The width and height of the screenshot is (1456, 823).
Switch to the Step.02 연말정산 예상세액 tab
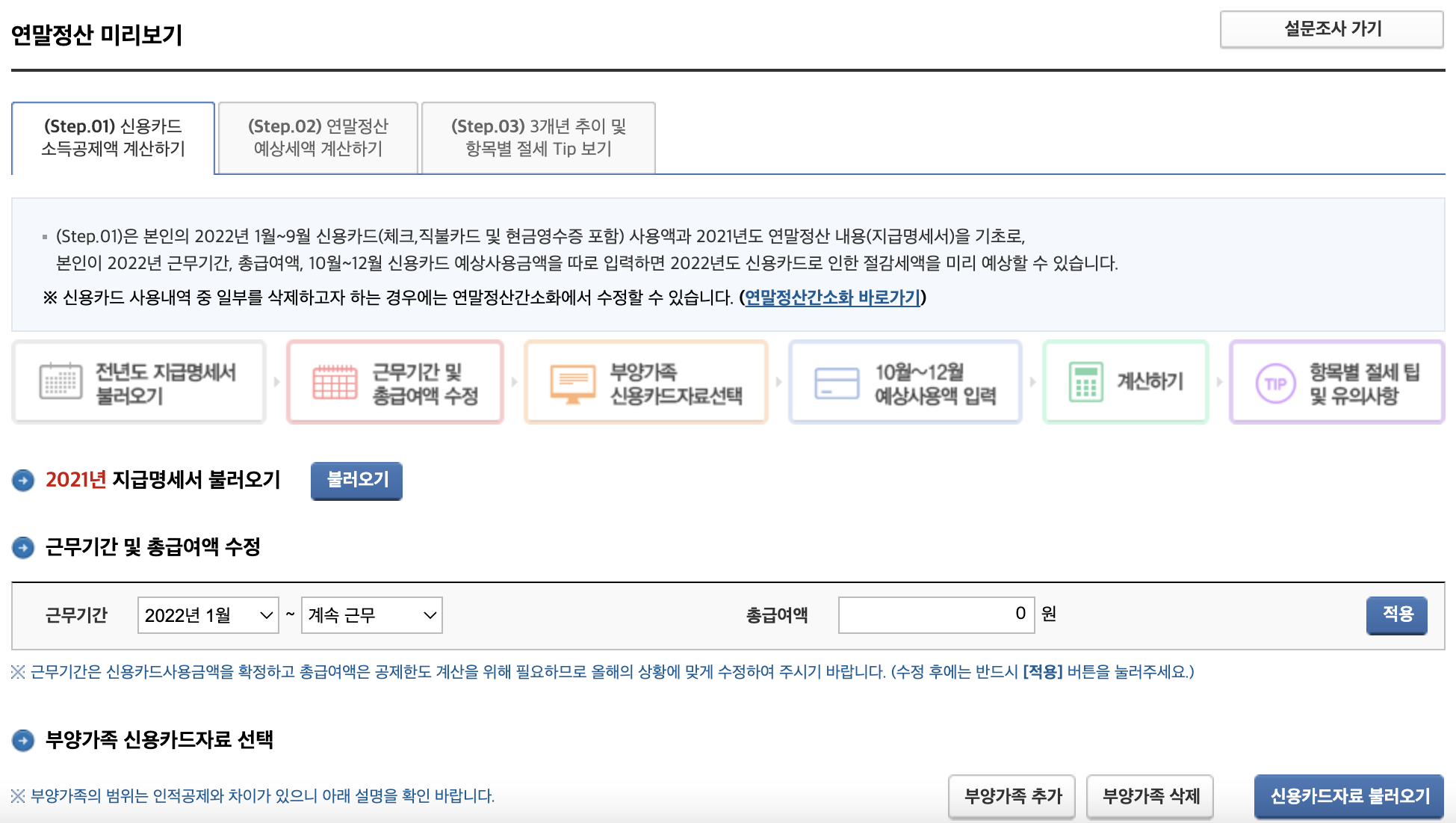point(318,138)
